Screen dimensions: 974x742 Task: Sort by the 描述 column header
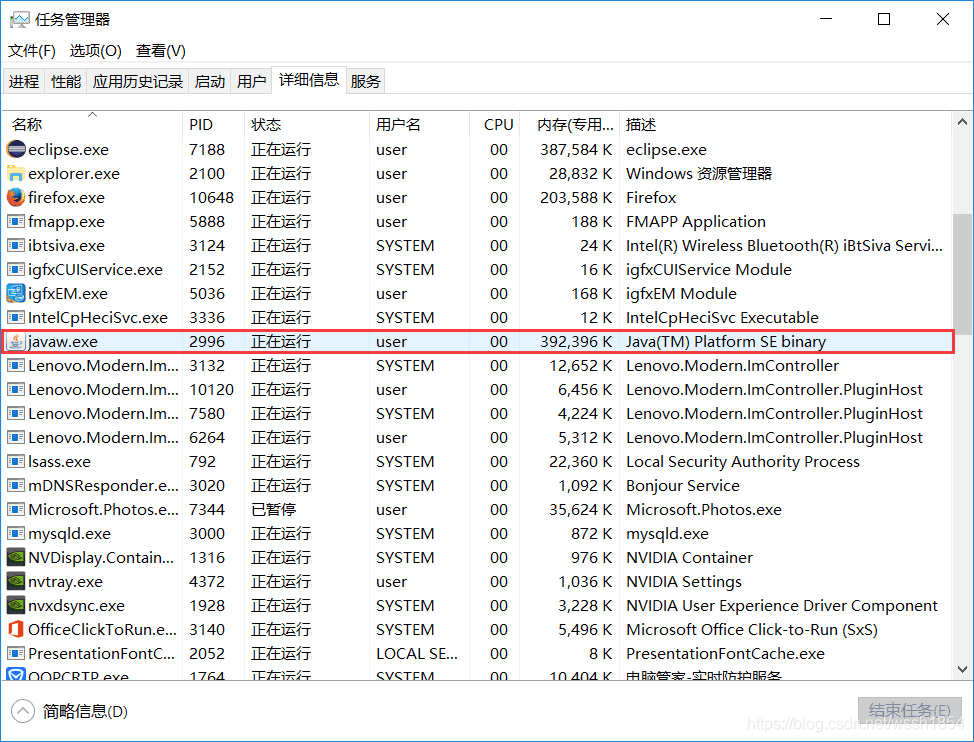coord(785,124)
